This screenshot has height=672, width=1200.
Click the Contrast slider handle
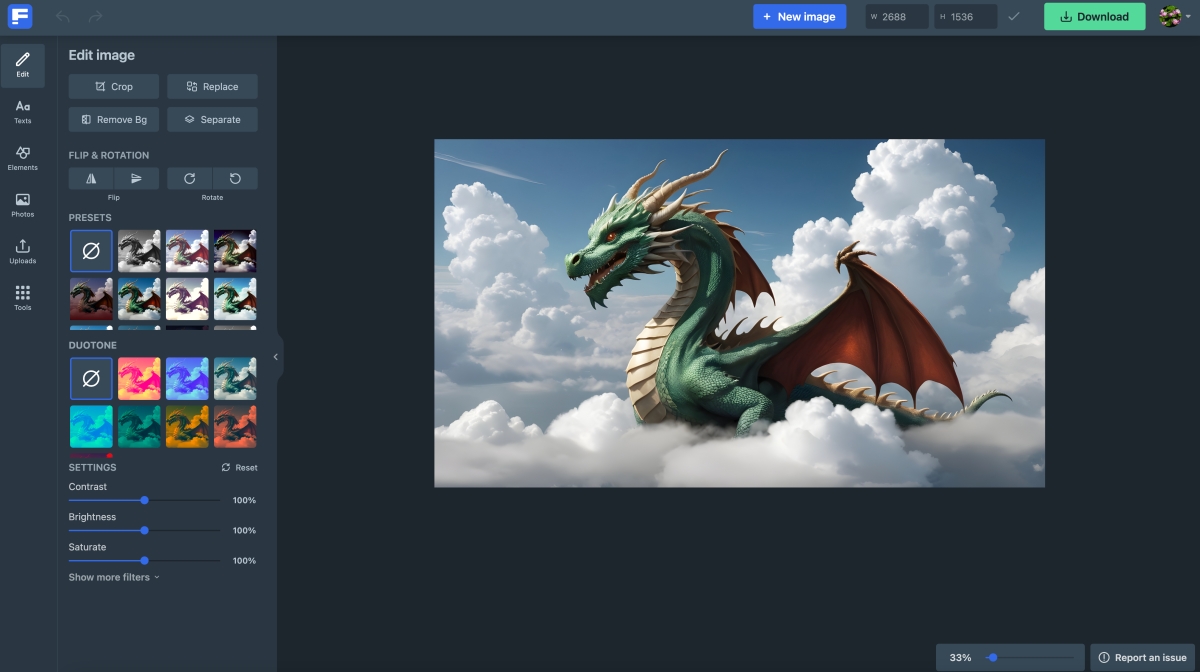tap(144, 500)
